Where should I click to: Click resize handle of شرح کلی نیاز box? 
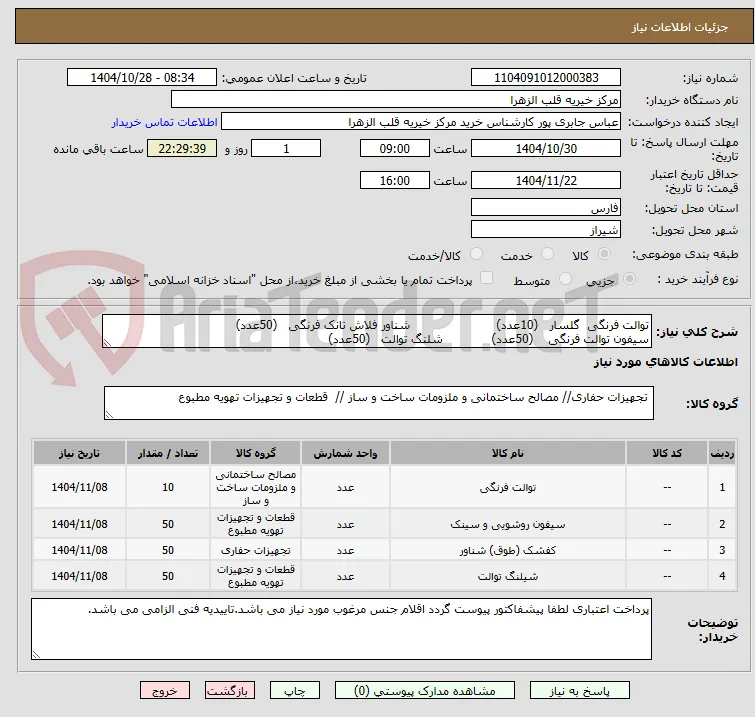tap(107, 342)
